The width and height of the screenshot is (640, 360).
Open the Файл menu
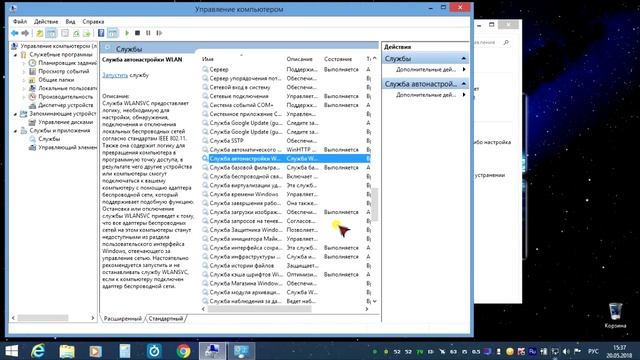(20, 22)
